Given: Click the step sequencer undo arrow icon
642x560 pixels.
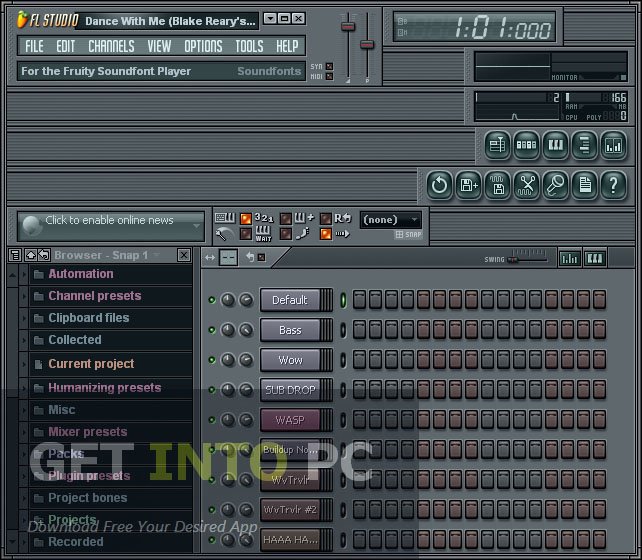Looking at the screenshot, I should pyautogui.click(x=250, y=257).
